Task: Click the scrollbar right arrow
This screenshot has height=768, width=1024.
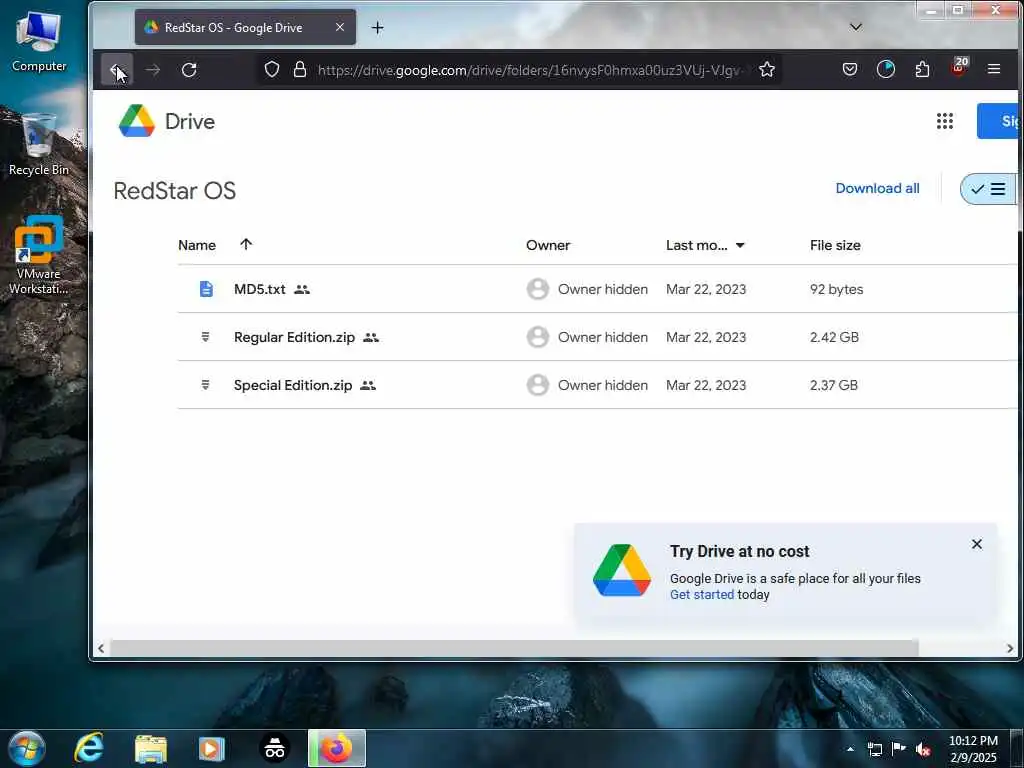Action: coord(1010,648)
